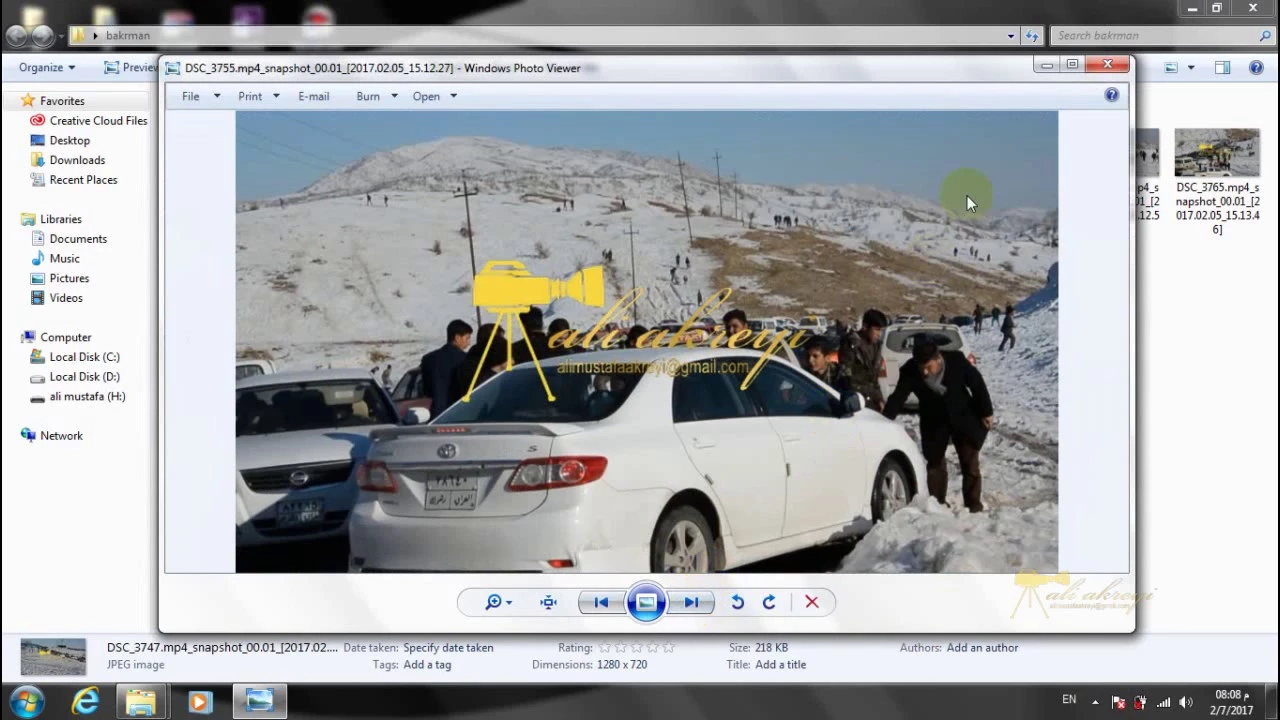Open address bar history dropdown in Explorer
This screenshot has width=1280, height=720.
[1011, 35]
